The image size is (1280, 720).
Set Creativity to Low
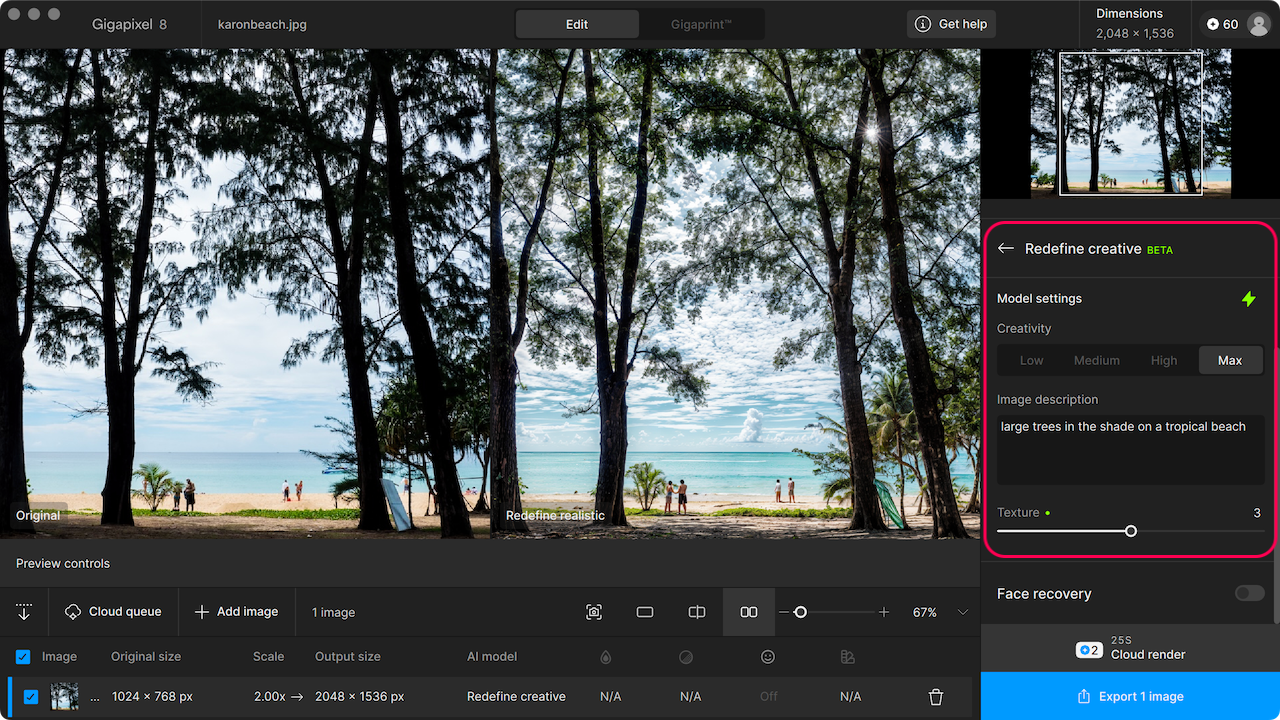(x=1031, y=360)
